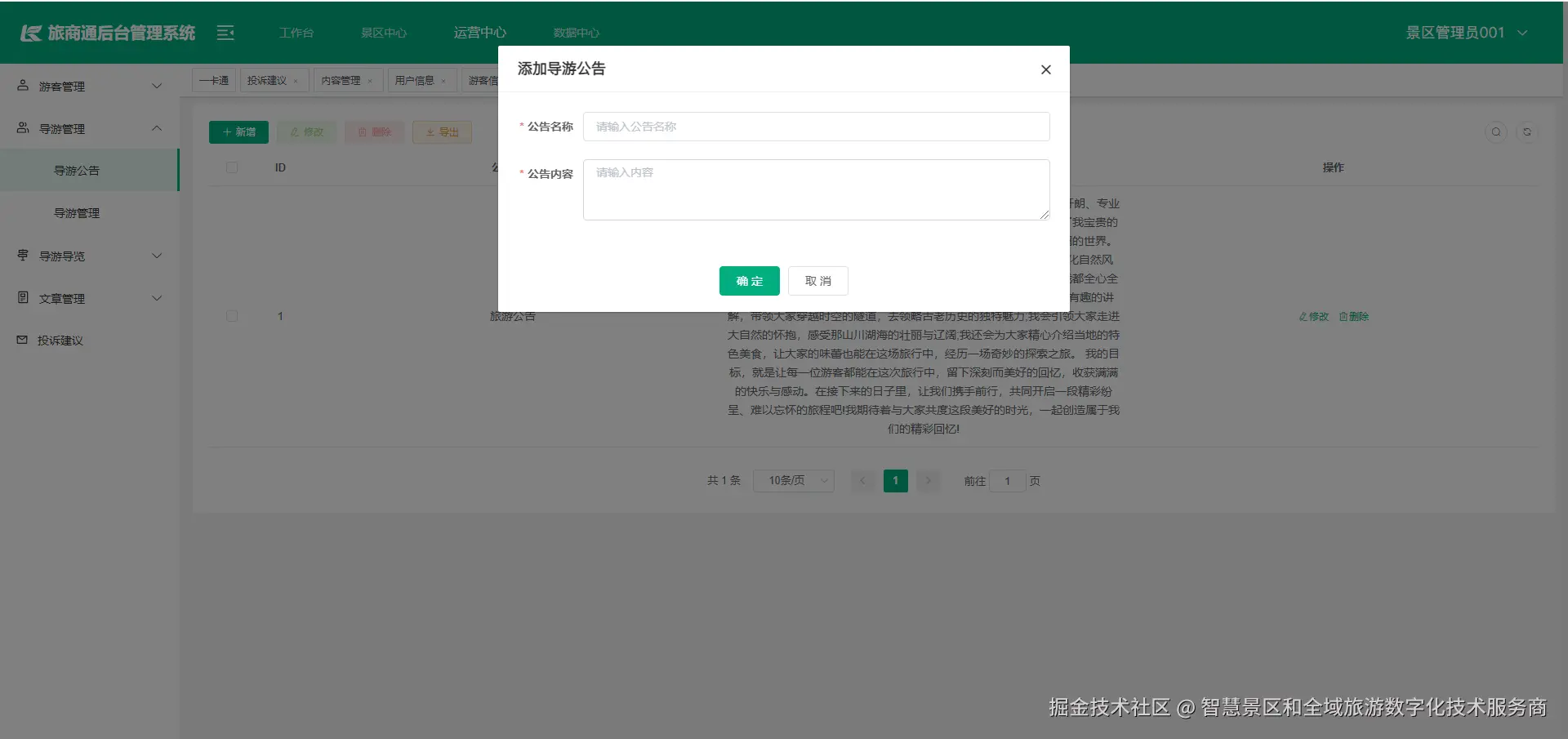
Task: Toggle the header select-all checkbox in the table
Action: point(232,167)
